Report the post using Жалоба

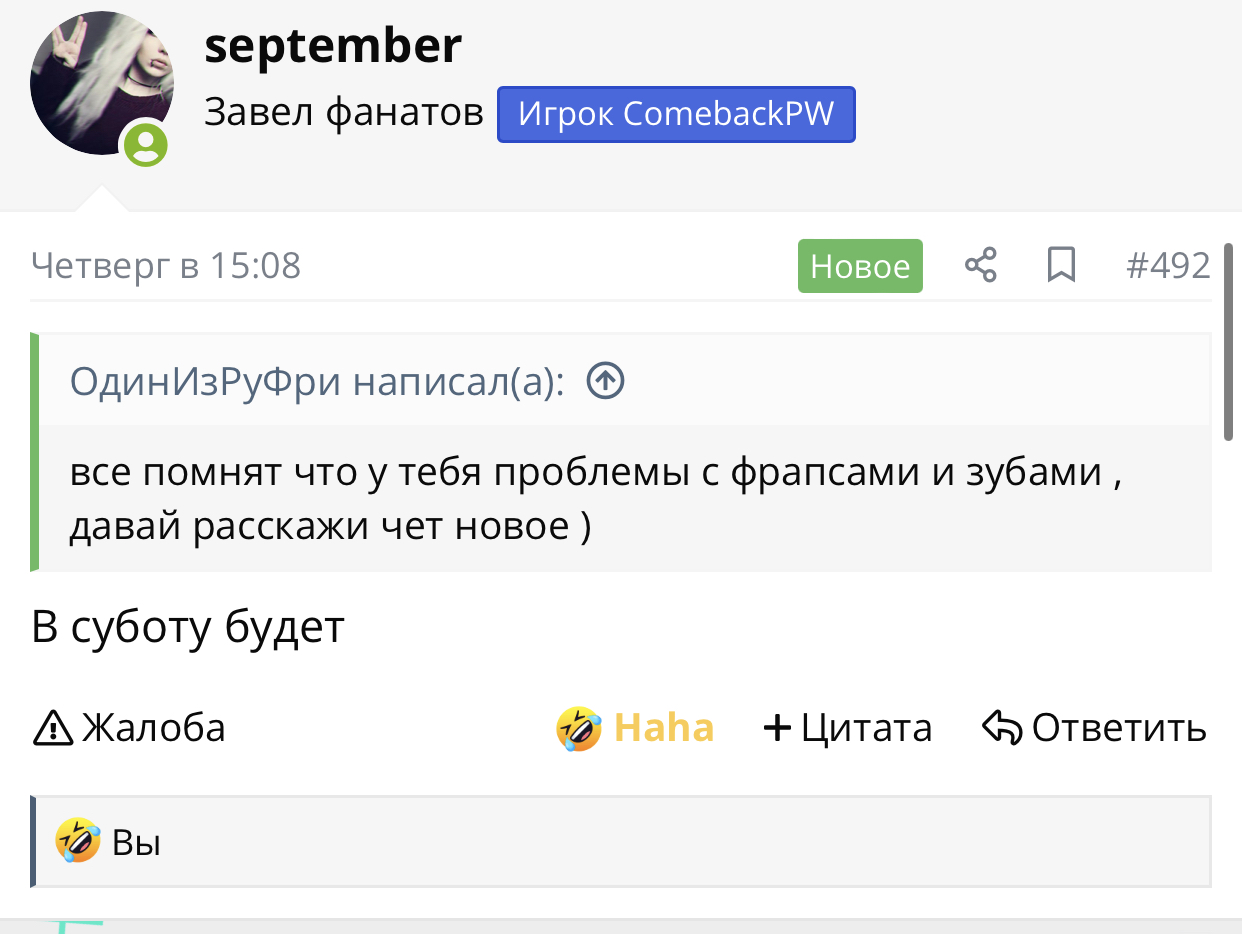click(x=130, y=728)
